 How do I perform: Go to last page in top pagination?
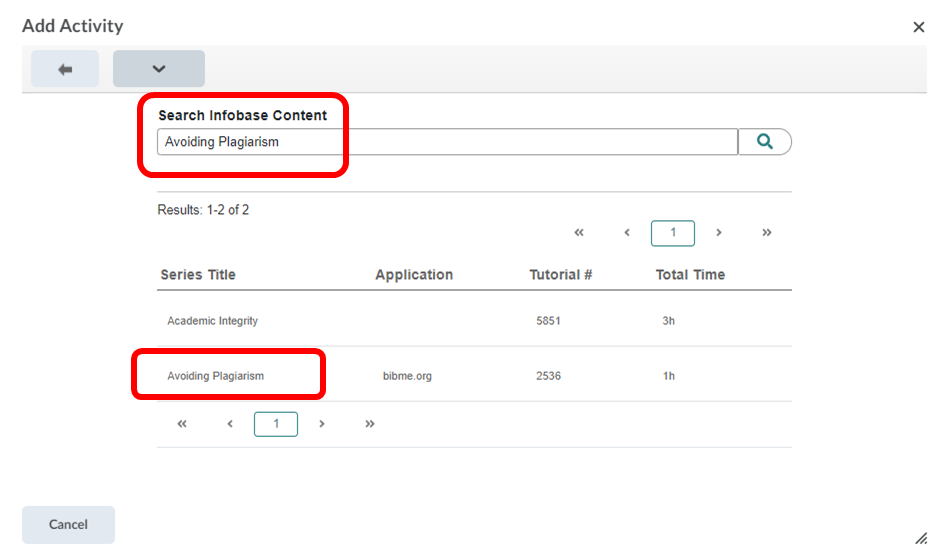coord(767,233)
